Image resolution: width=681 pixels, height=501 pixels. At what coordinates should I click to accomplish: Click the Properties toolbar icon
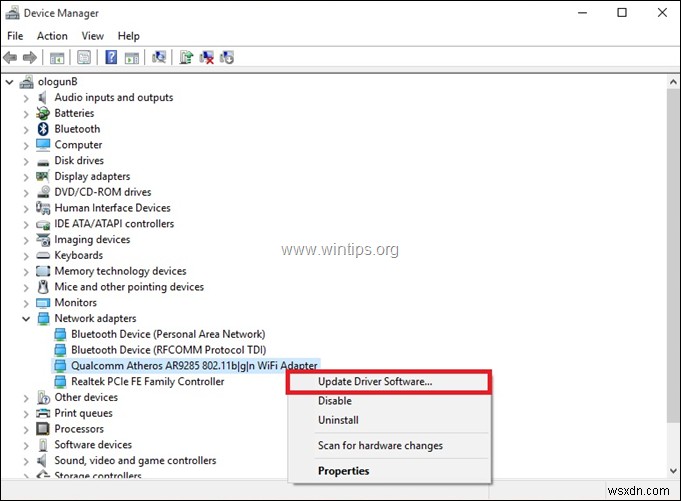(x=84, y=57)
